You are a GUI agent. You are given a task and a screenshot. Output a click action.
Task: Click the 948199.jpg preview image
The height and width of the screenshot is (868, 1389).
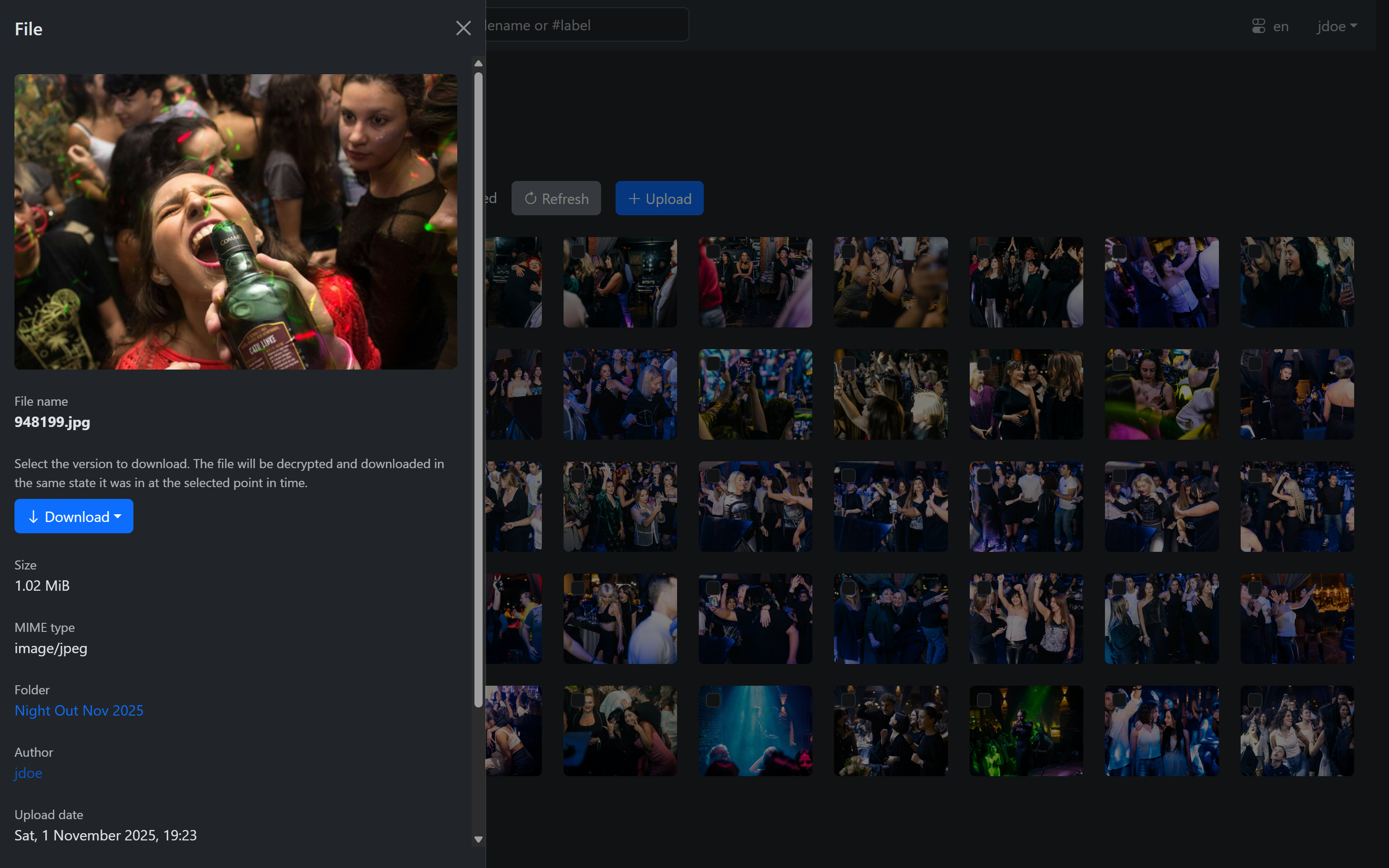click(235, 222)
